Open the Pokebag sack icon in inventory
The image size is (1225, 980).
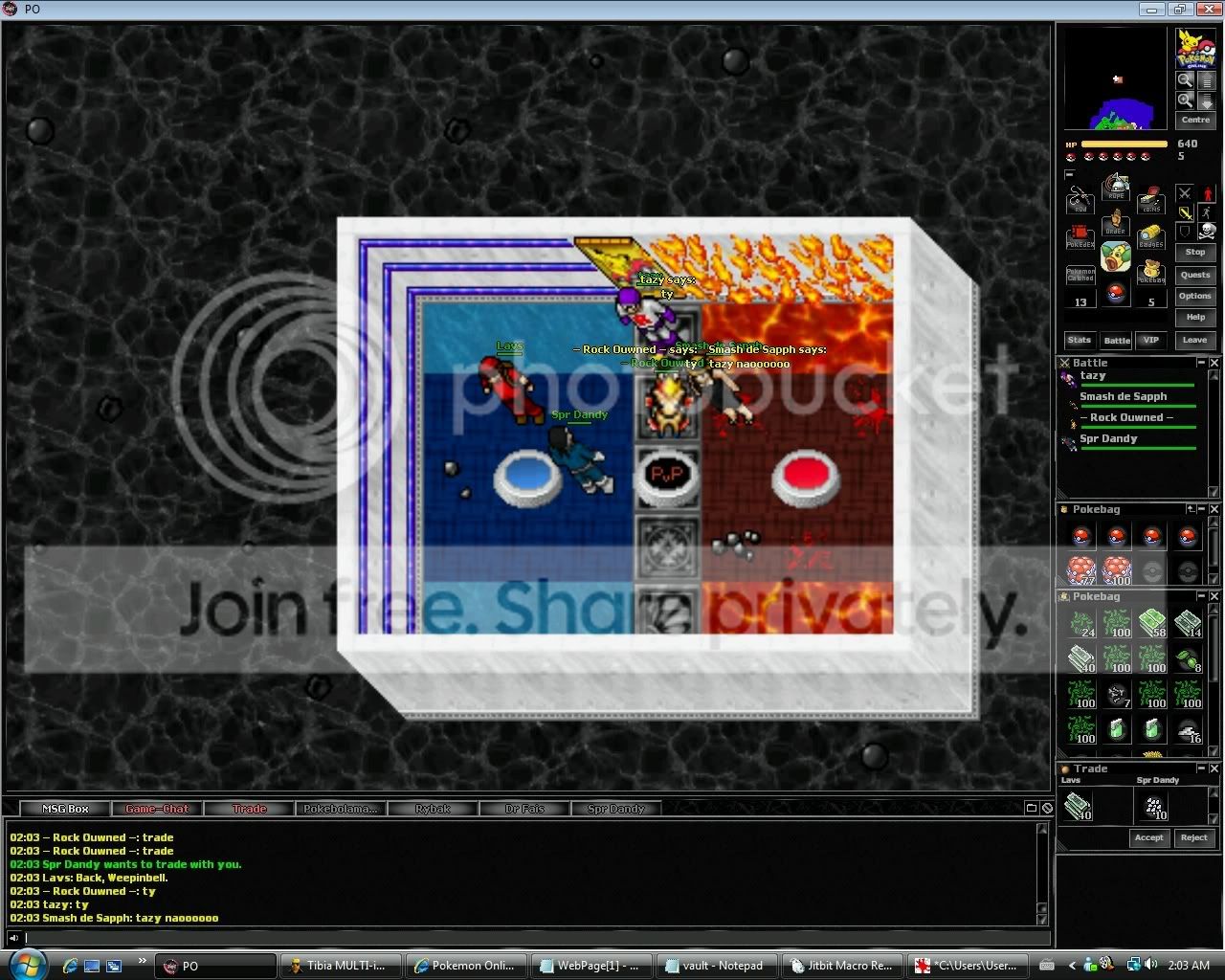[1151, 273]
